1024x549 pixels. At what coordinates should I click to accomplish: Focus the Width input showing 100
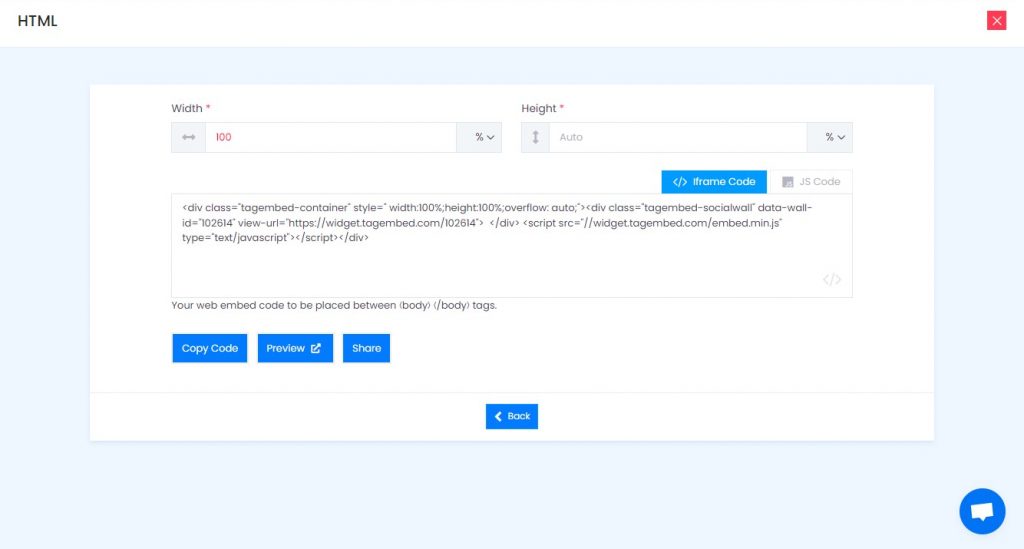331,137
